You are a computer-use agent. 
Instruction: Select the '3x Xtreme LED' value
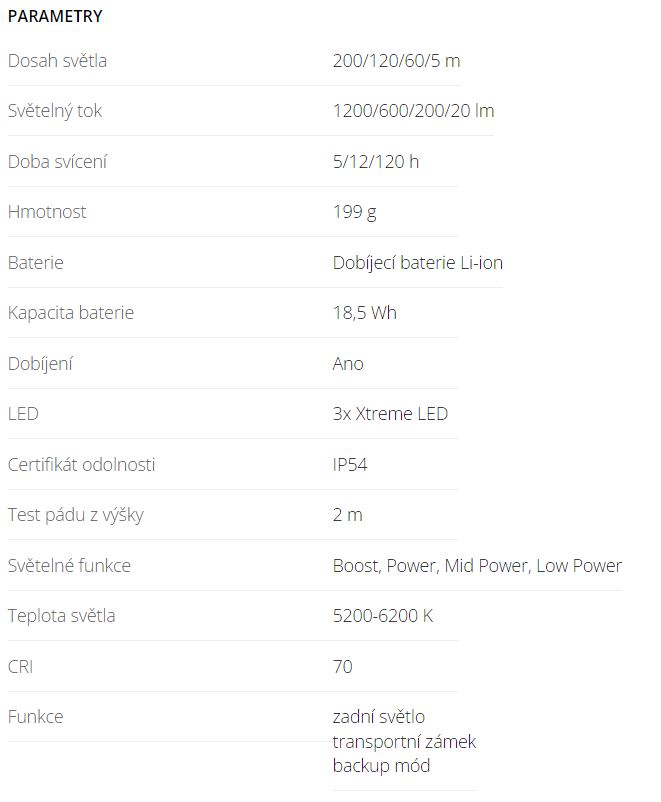click(x=390, y=414)
